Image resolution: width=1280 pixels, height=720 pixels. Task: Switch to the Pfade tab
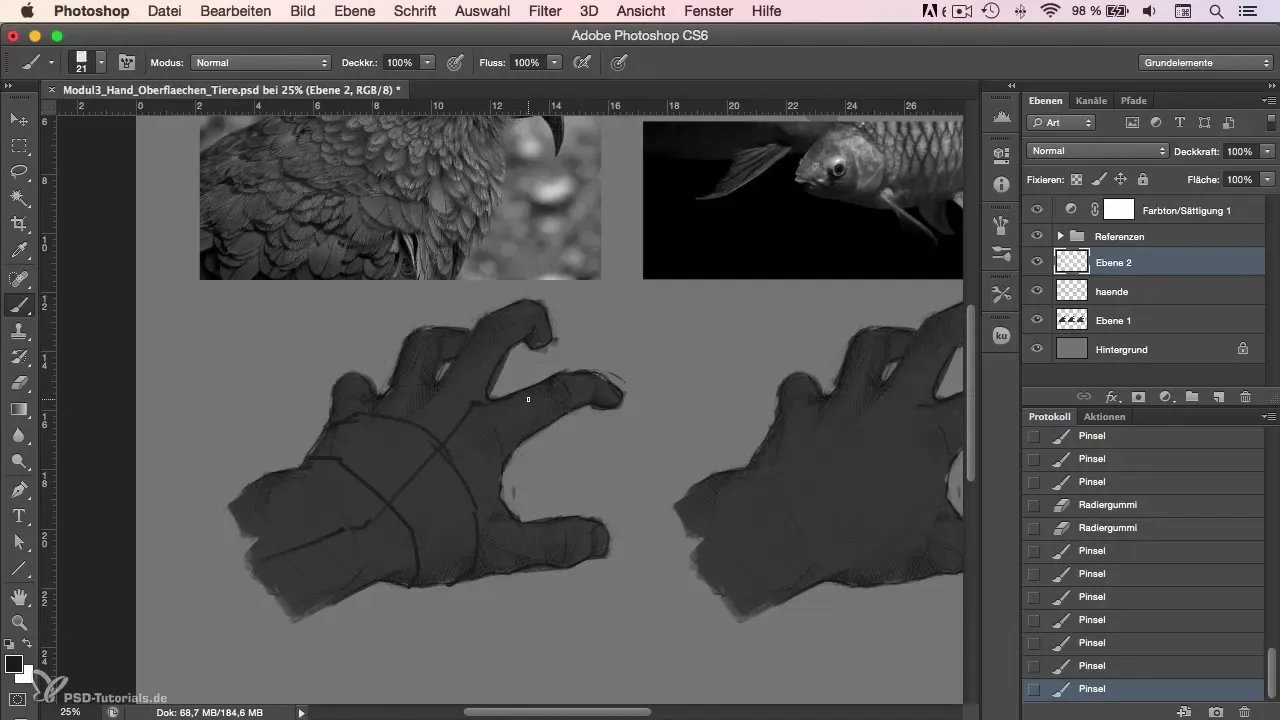click(x=1133, y=100)
